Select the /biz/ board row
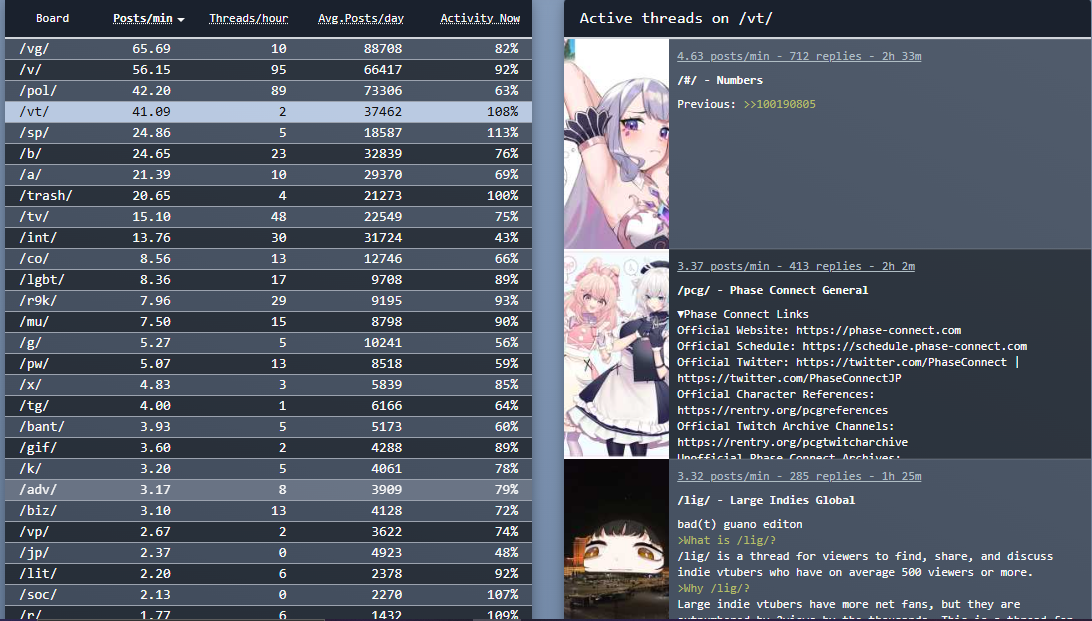Viewport: 1092px width, 621px height. (267, 511)
